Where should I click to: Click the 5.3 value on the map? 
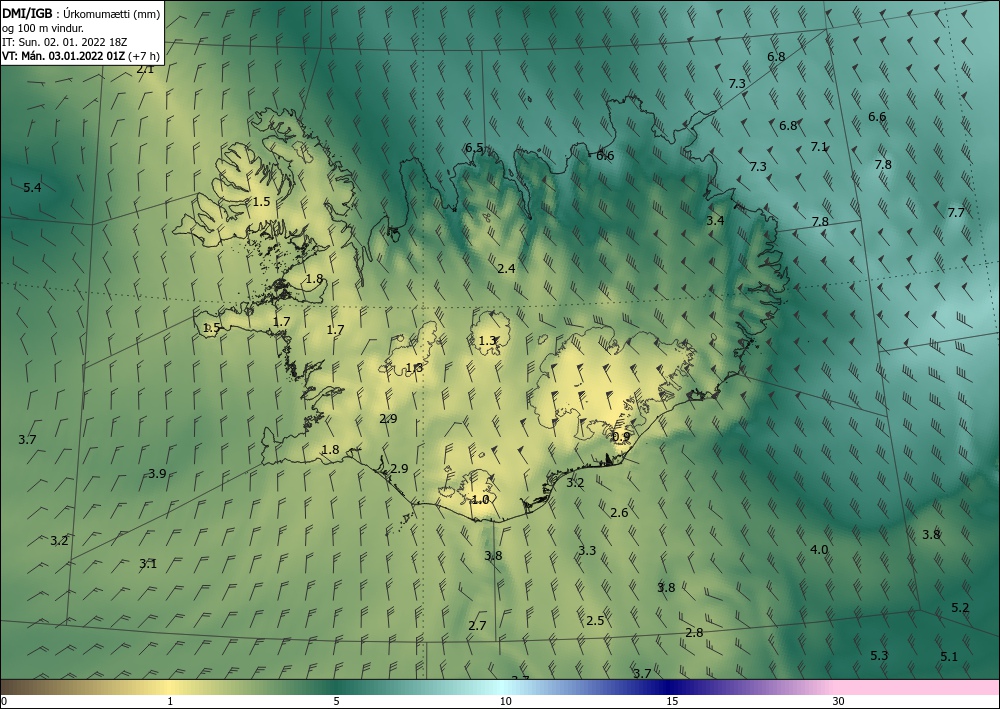point(879,655)
